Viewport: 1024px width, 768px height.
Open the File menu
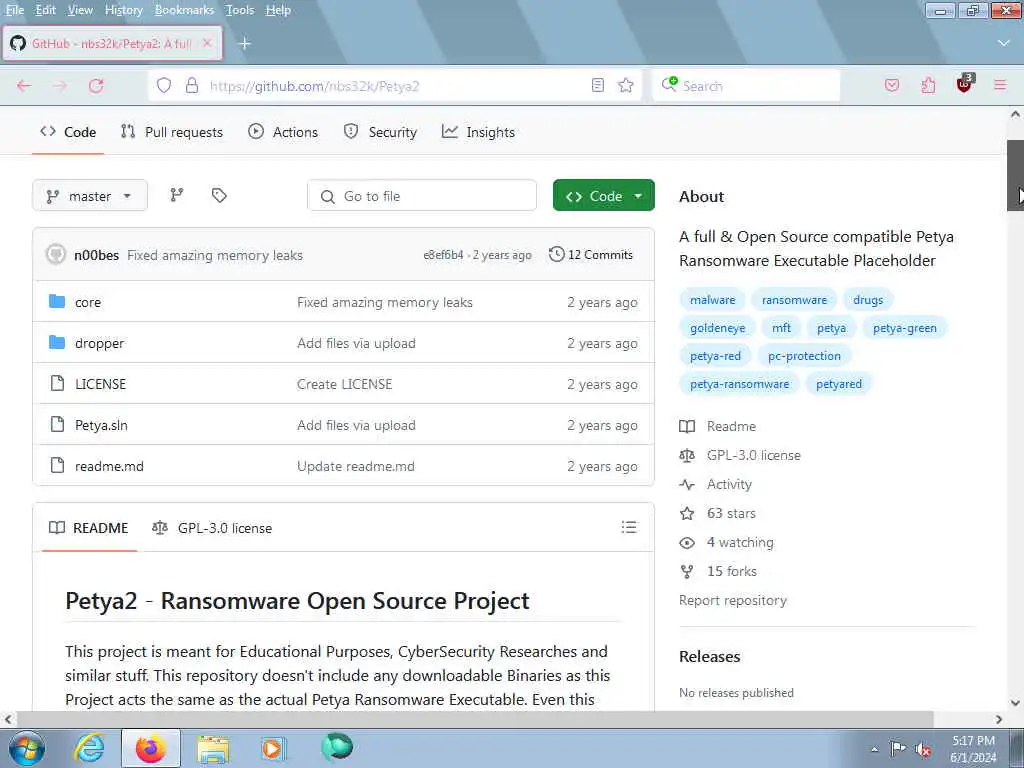click(15, 10)
